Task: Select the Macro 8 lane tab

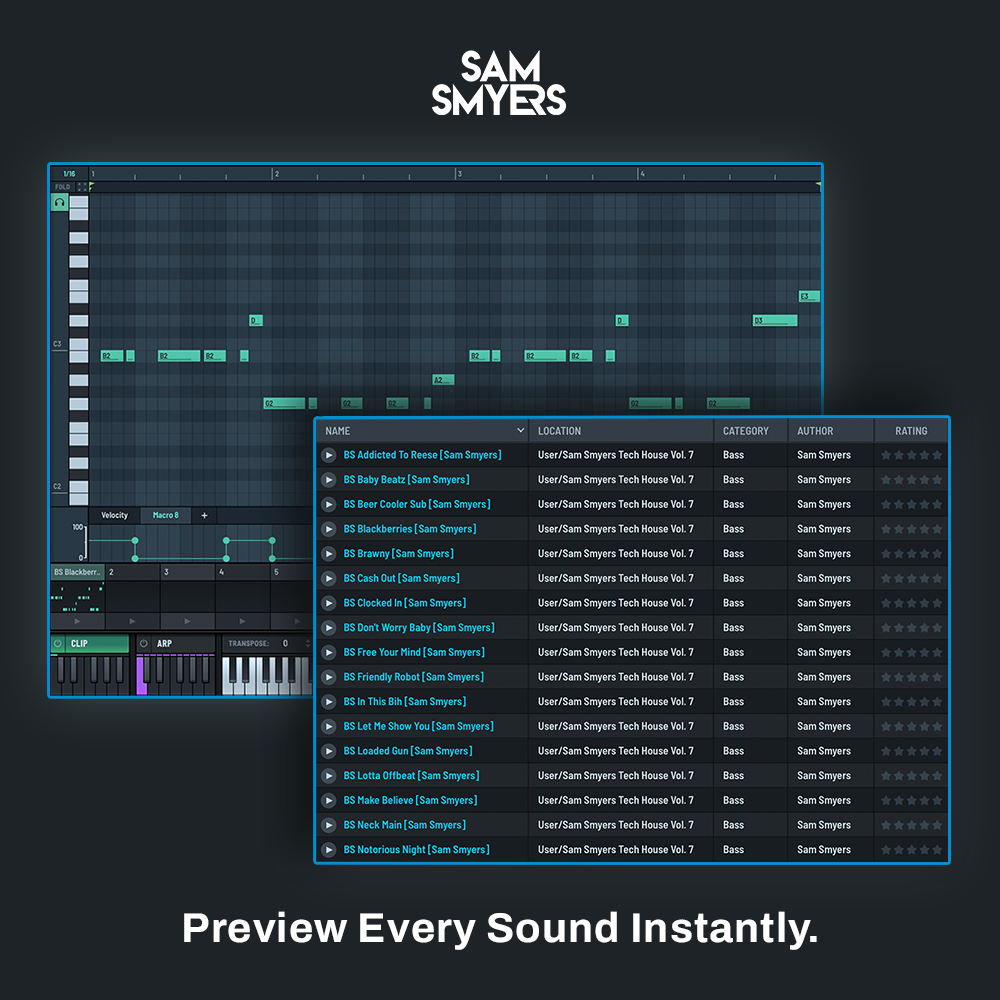Action: [x=166, y=515]
